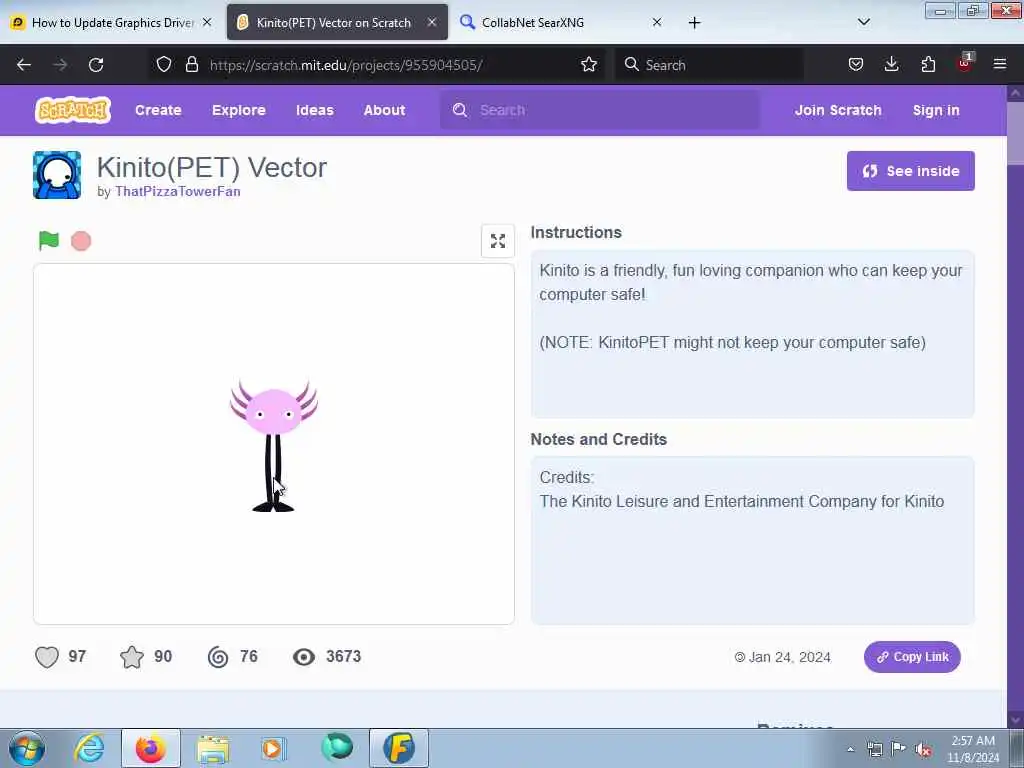Click the Scratch logo
The height and width of the screenshot is (768, 1024).
(73, 110)
